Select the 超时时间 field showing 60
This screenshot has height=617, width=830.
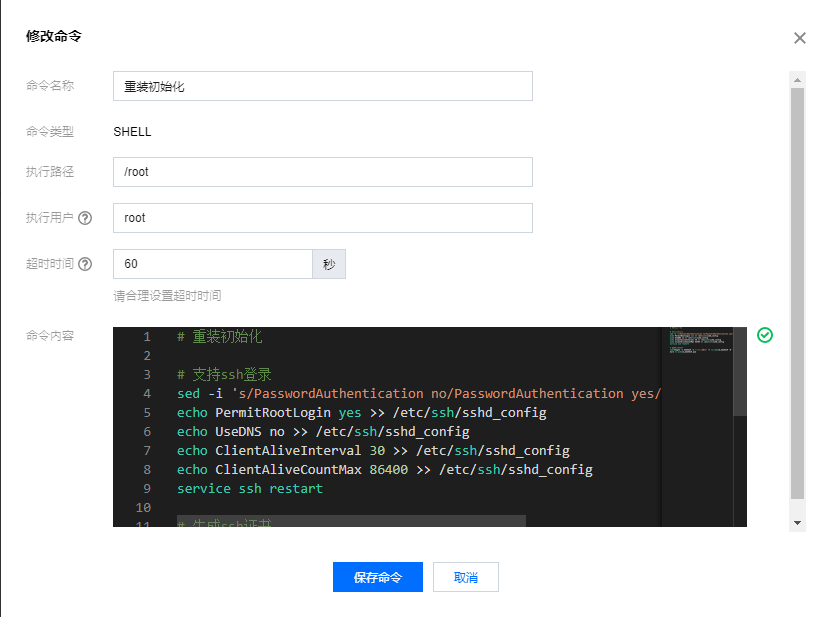[x=213, y=264]
